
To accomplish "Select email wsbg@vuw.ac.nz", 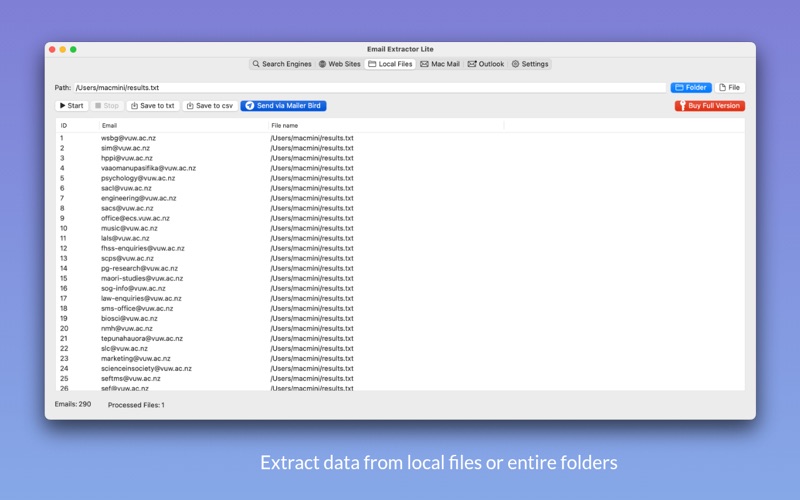I will pyautogui.click(x=128, y=138).
